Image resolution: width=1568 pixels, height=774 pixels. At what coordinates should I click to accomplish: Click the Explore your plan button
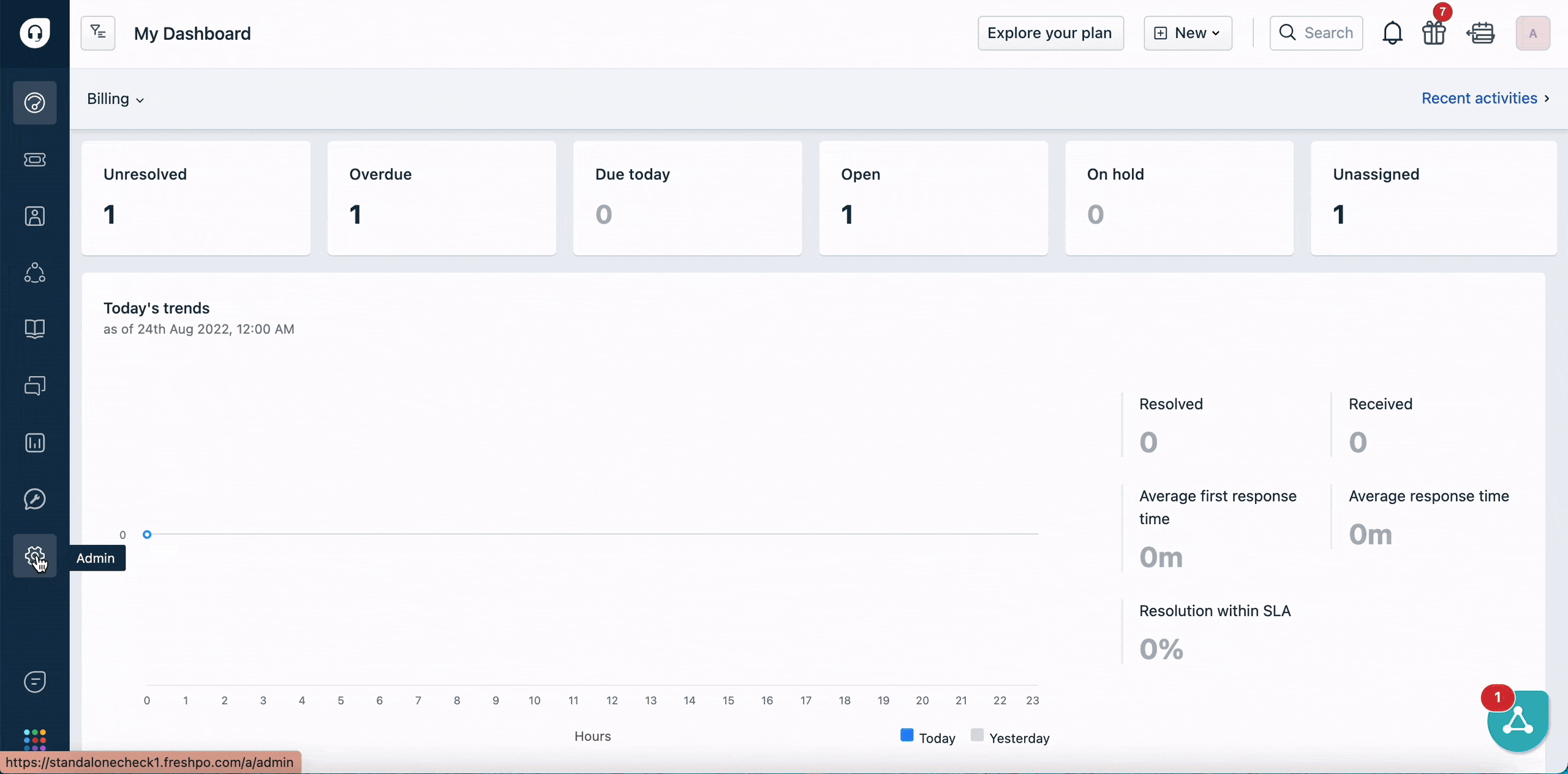[x=1049, y=33]
